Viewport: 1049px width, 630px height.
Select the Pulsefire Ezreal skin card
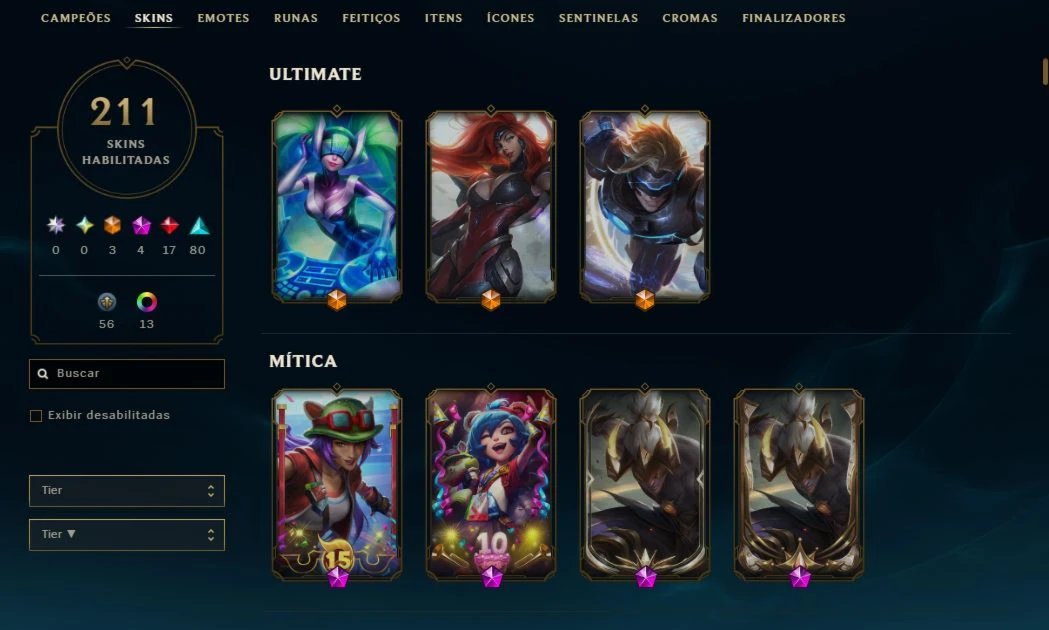[645, 207]
